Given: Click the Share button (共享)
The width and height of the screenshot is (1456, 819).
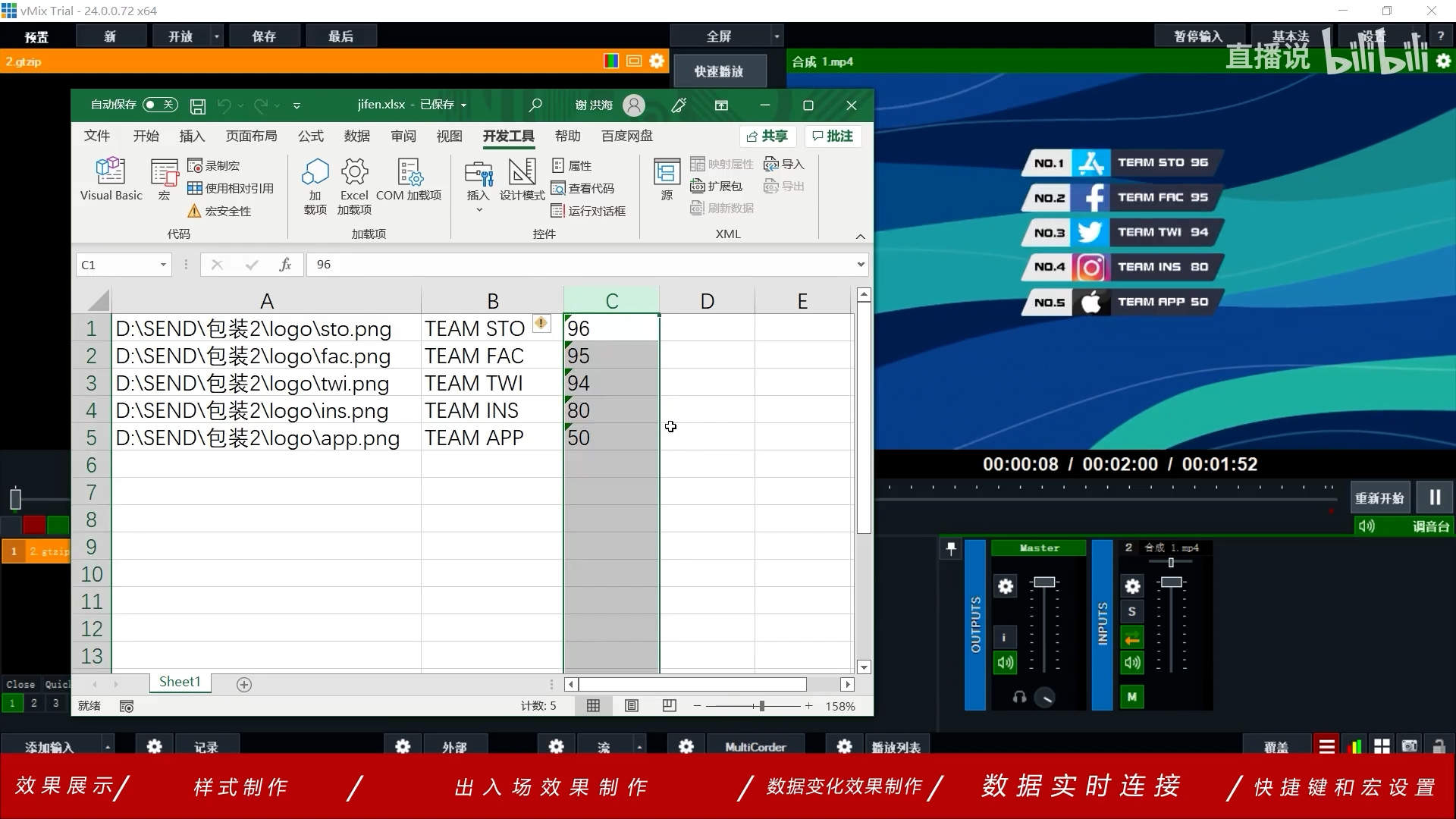Looking at the screenshot, I should click(767, 136).
